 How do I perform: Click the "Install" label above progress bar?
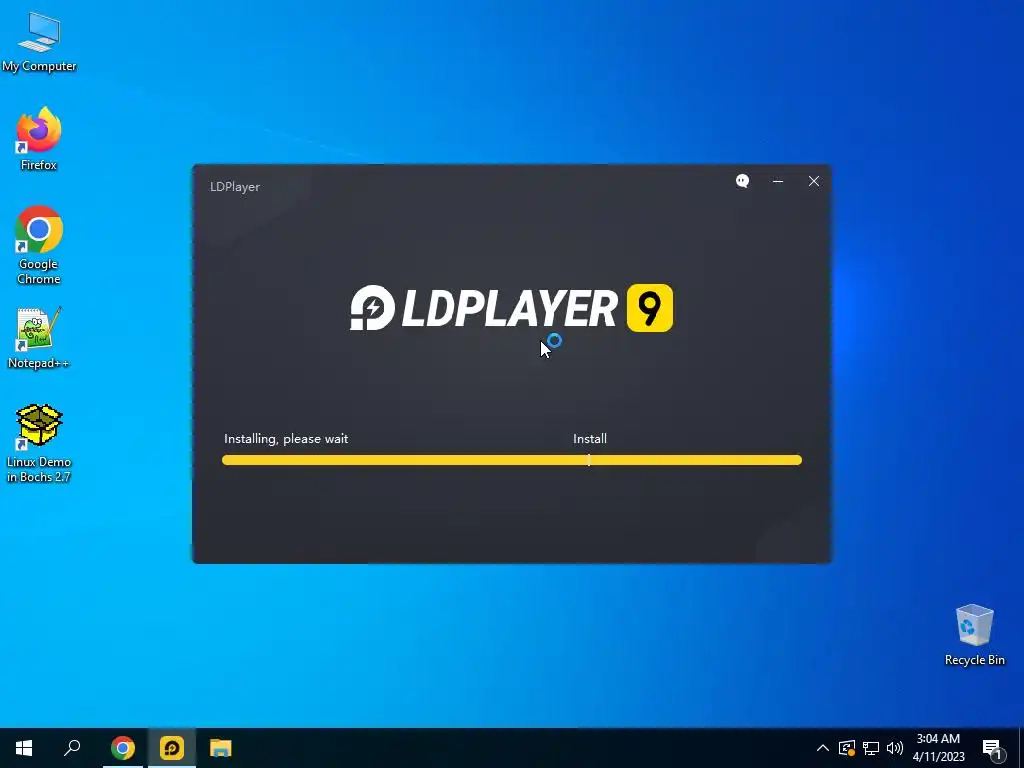(x=590, y=439)
